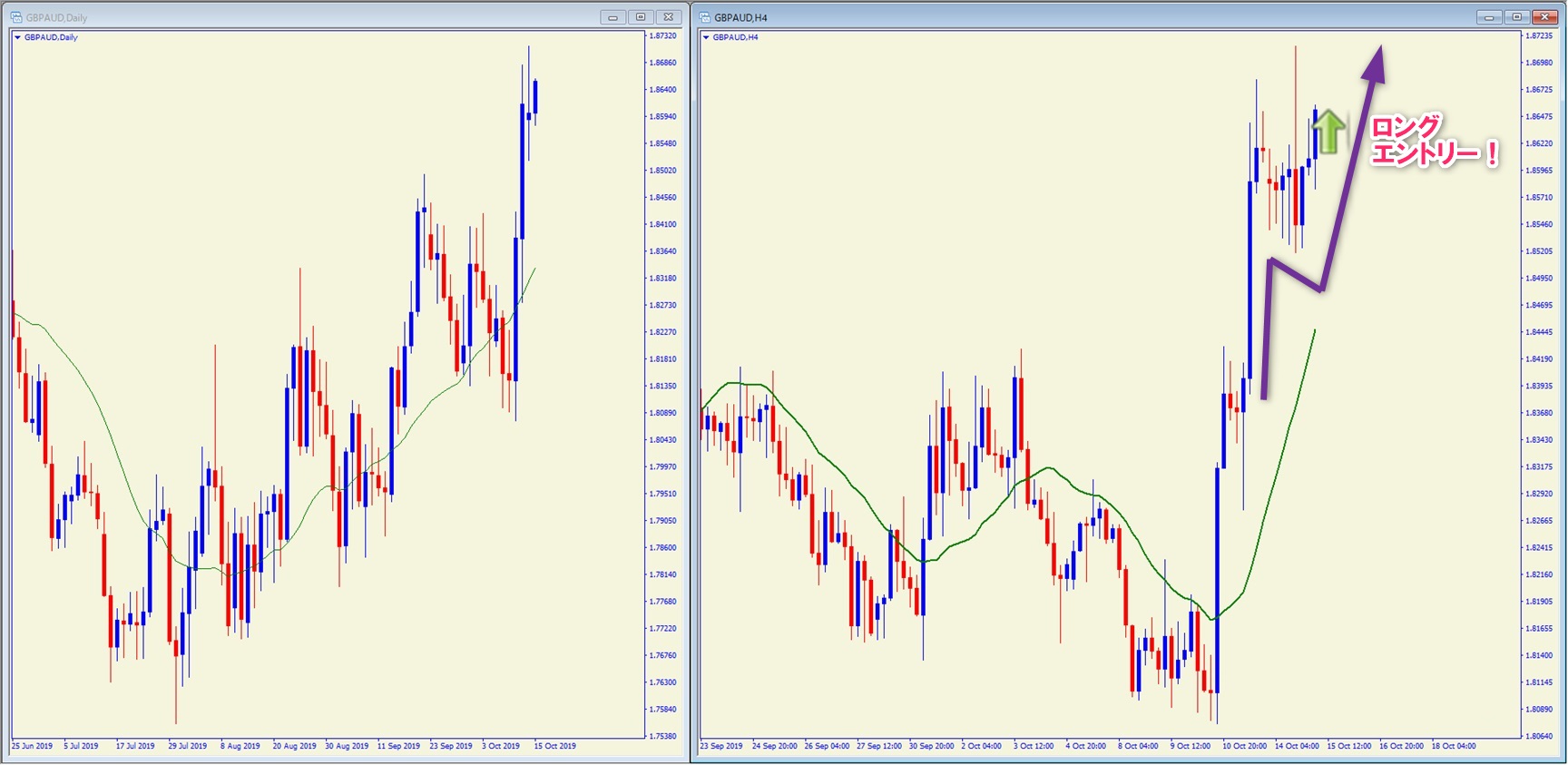Click price level 1.82665 on H4 axis
Image resolution: width=1568 pixels, height=765 pixels.
point(1538,520)
